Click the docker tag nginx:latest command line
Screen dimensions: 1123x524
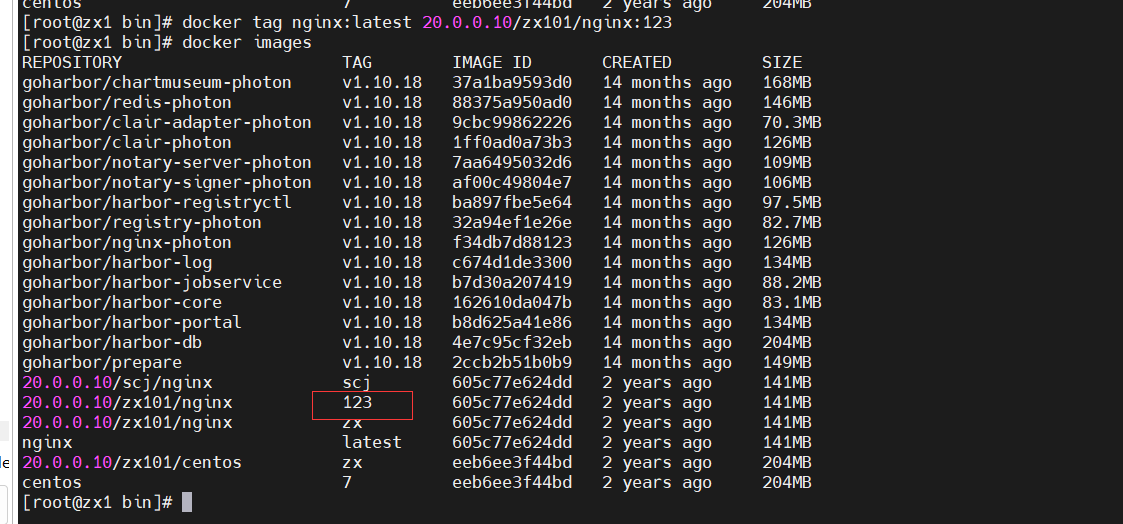tap(347, 23)
